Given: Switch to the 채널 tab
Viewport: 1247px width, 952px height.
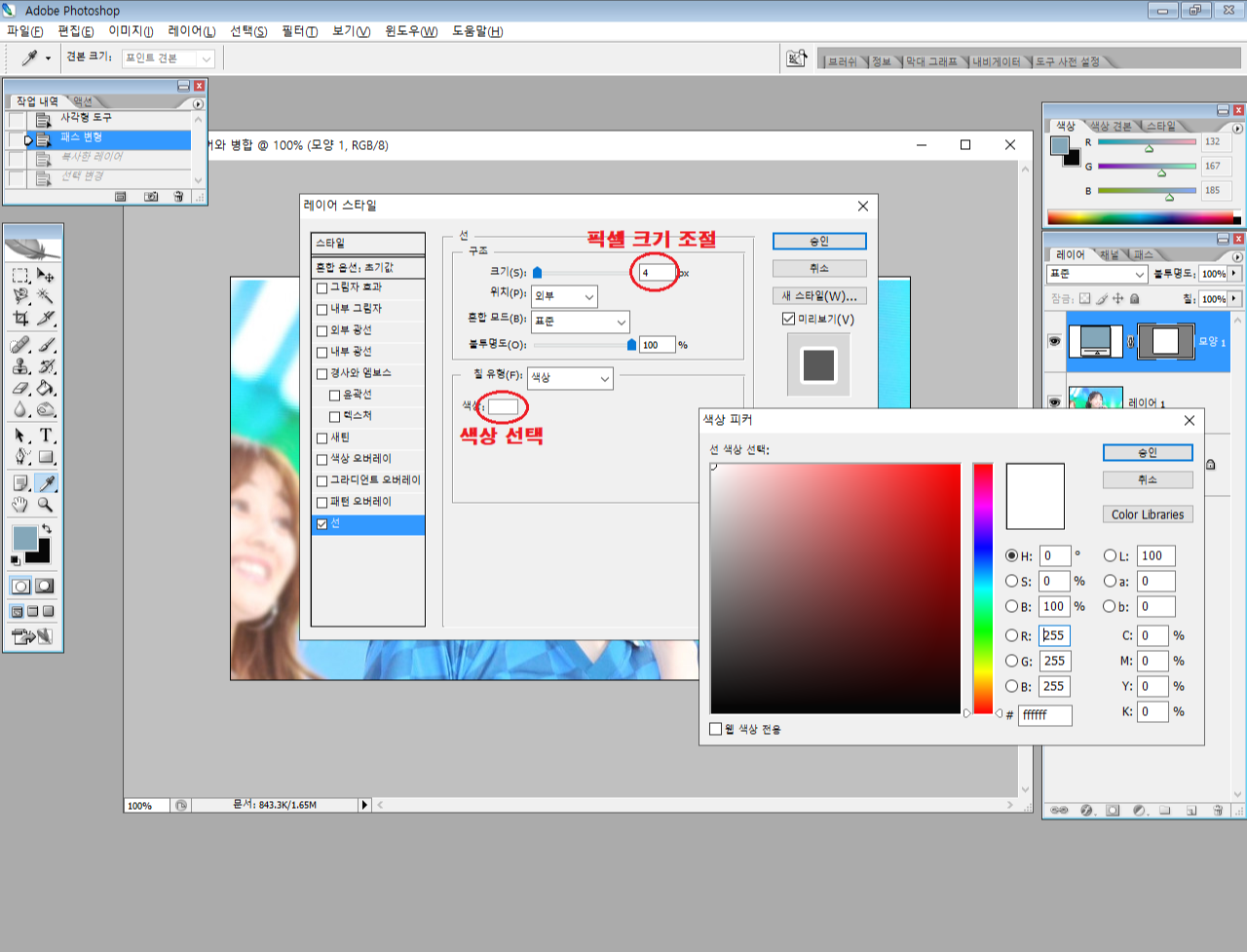Looking at the screenshot, I should click(x=1110, y=255).
